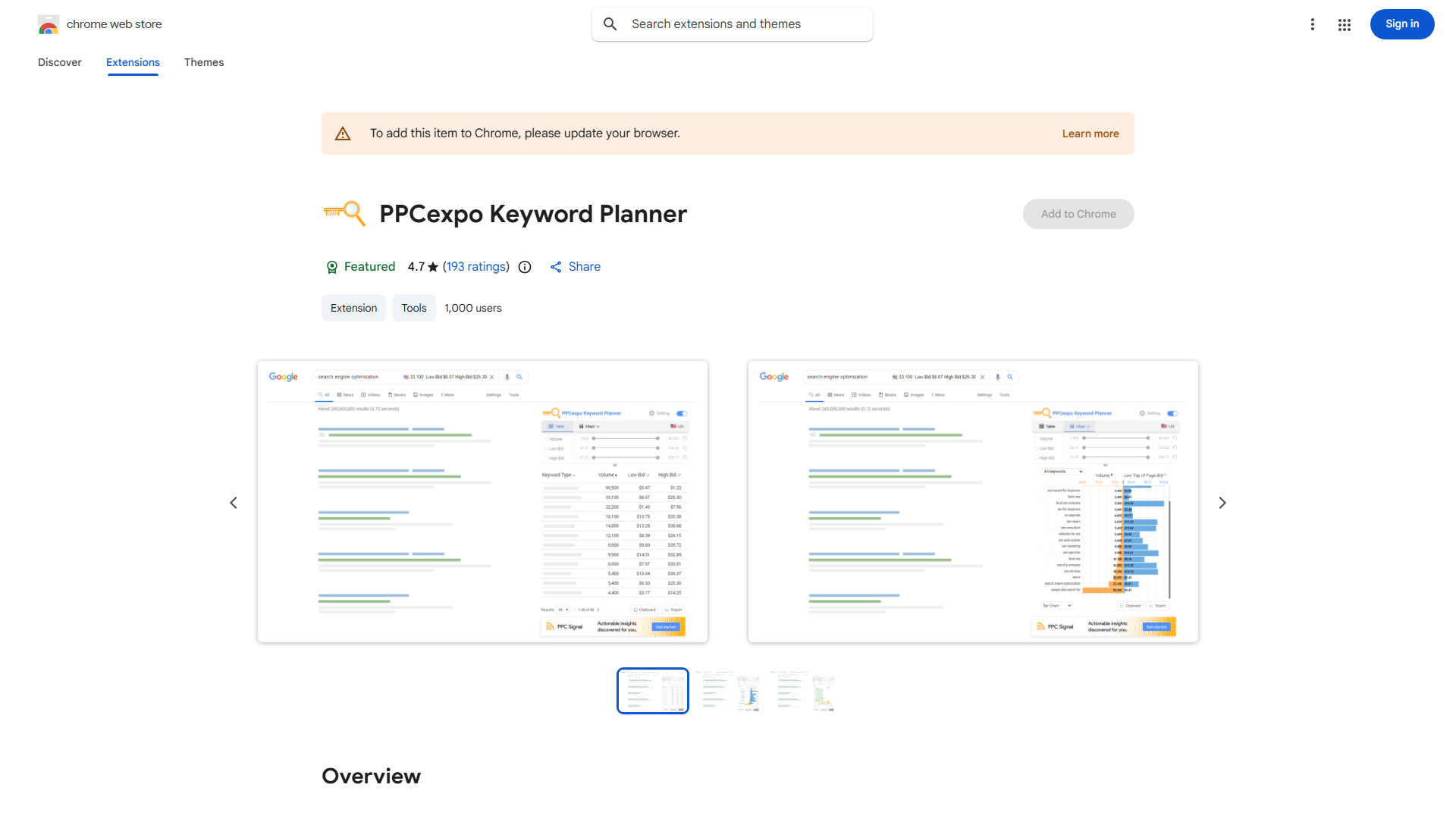Open the Learn more link

(1090, 133)
